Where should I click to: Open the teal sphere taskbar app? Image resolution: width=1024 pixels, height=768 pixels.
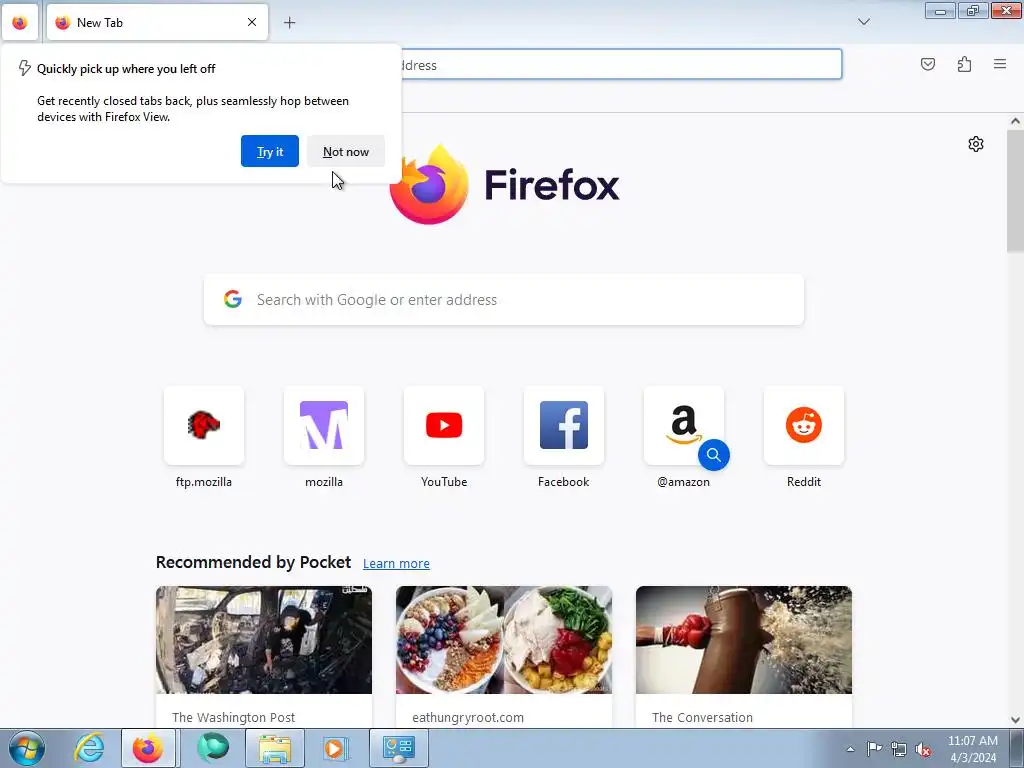click(214, 748)
